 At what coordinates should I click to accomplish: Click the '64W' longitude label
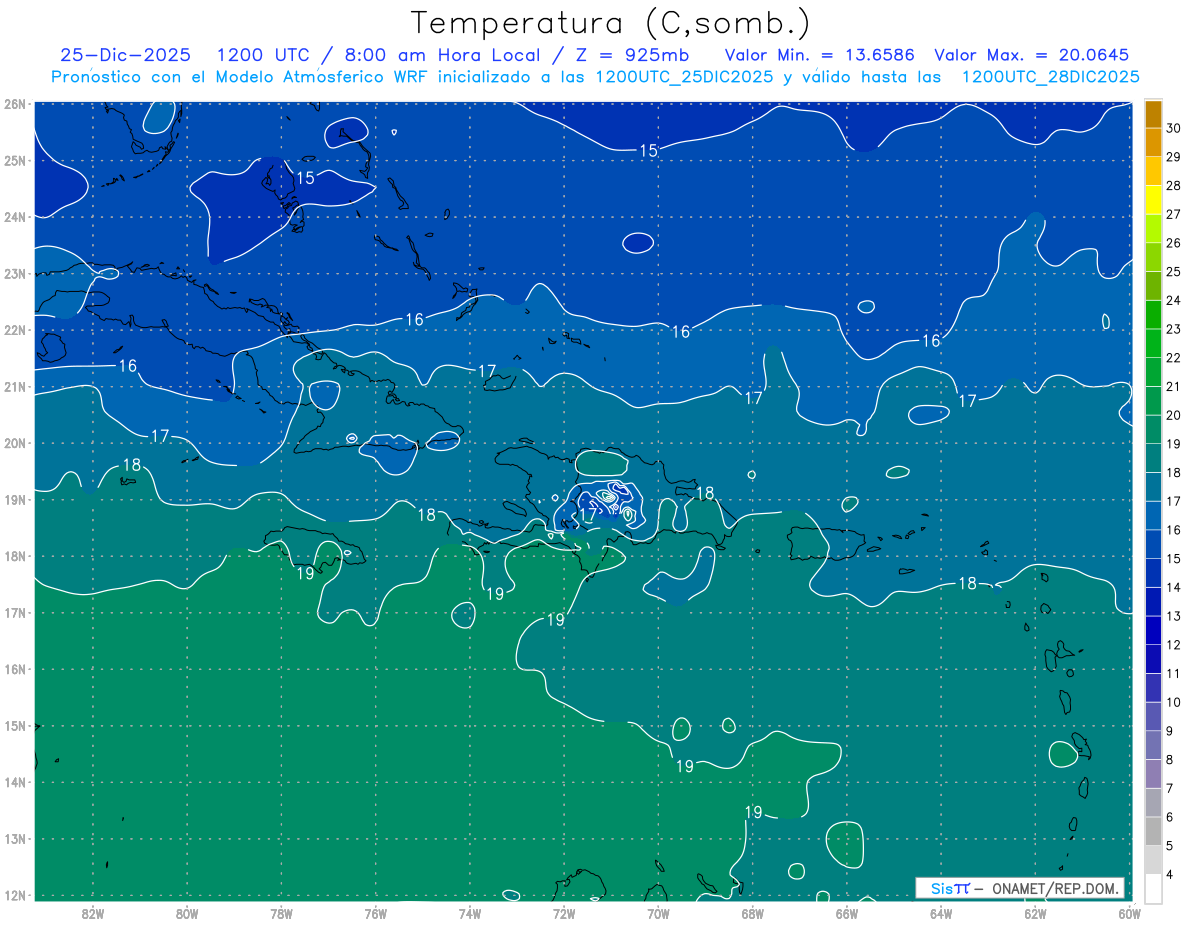click(940, 912)
